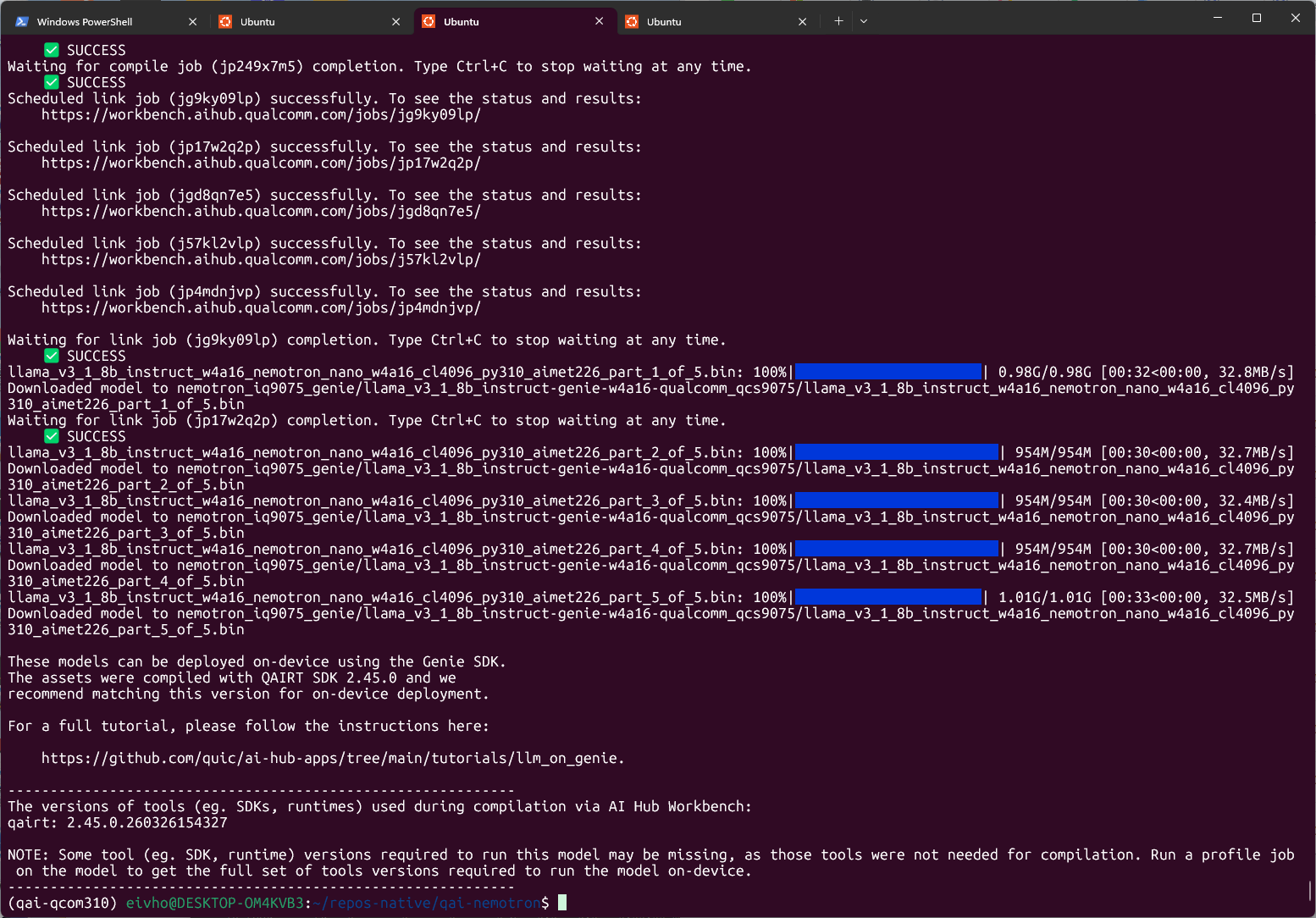Click the prompt text 'eivho@DESKTOP-OM4KVB3'

(x=214, y=903)
